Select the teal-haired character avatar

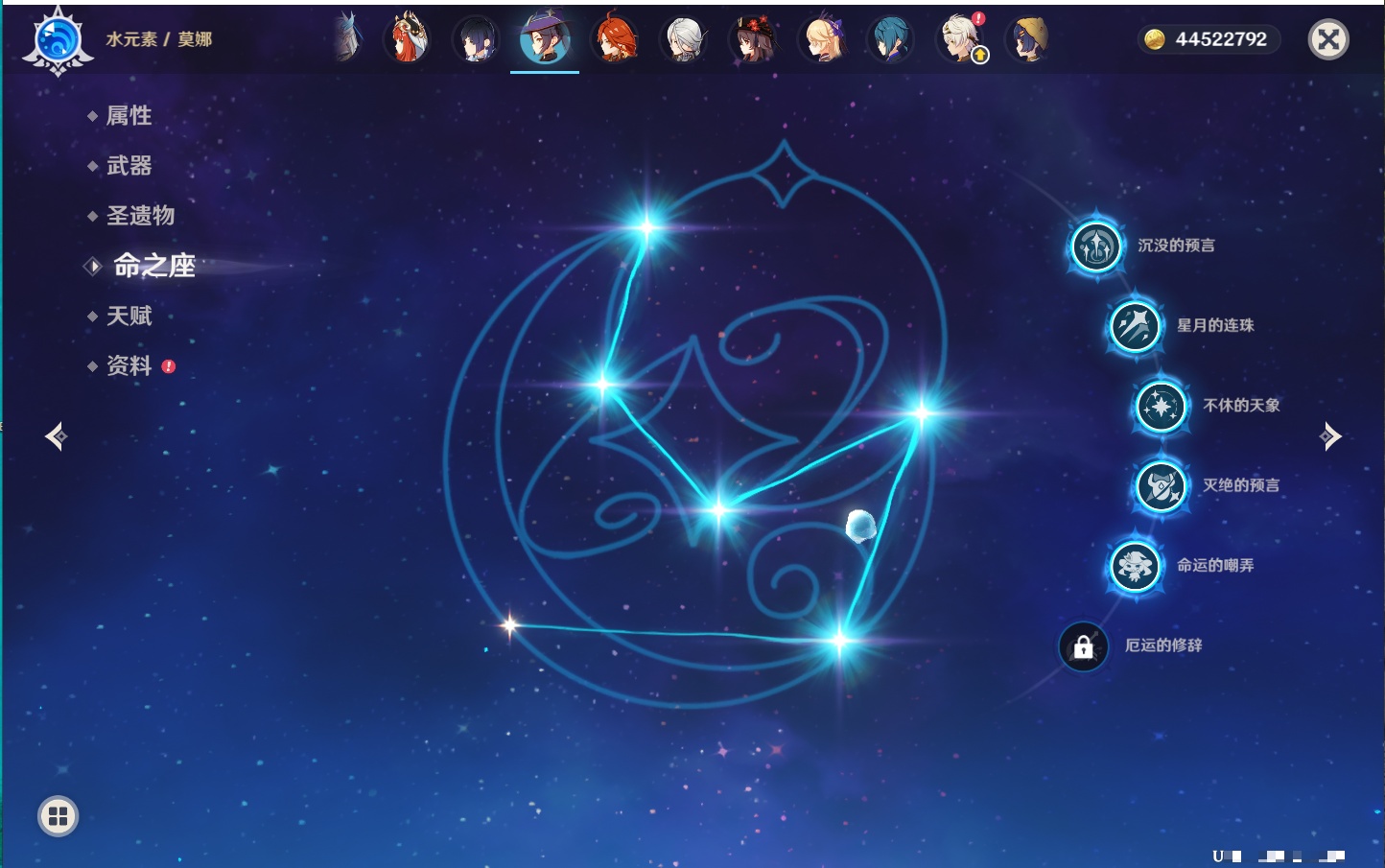891,38
